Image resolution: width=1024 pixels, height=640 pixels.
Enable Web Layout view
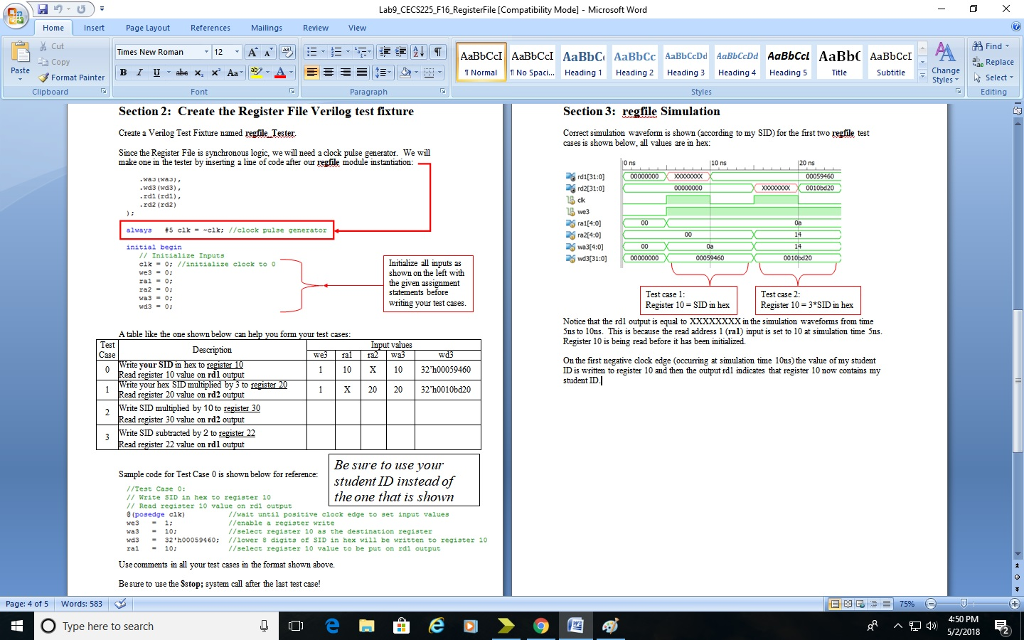(x=861, y=603)
